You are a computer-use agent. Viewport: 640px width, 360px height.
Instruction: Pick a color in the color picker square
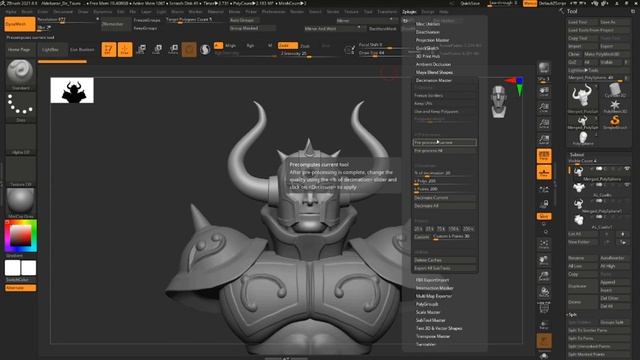20,236
